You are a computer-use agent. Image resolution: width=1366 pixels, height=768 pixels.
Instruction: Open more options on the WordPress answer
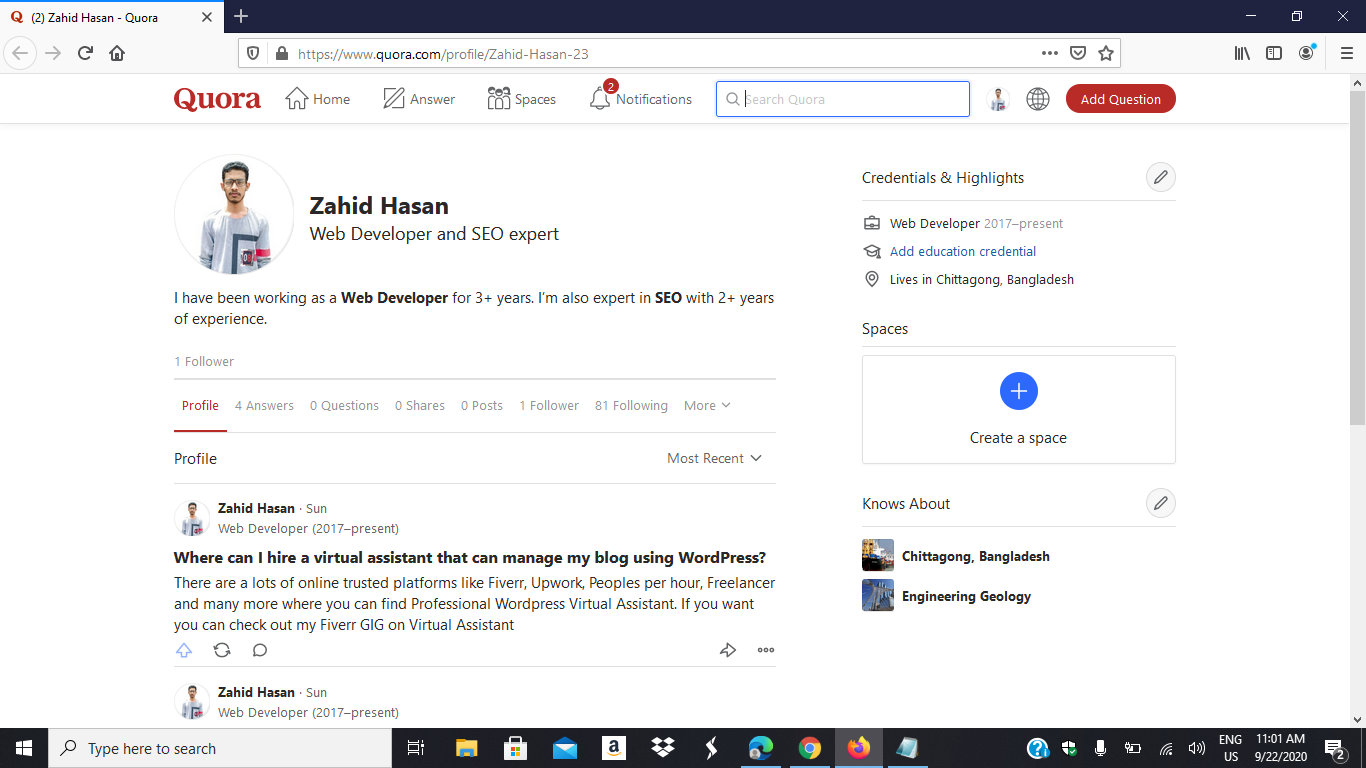click(x=766, y=650)
